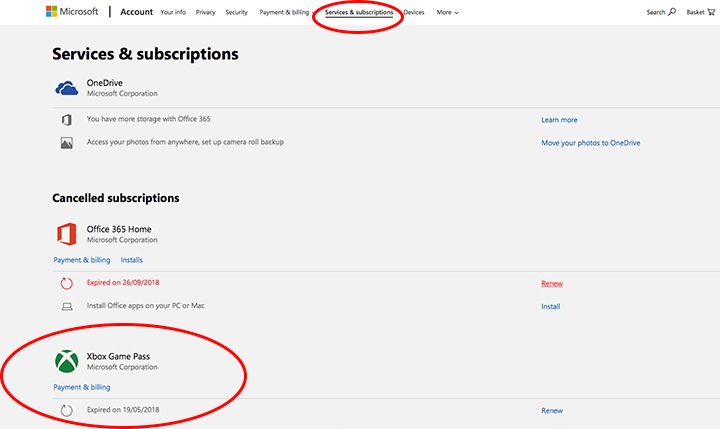
Task: Click the Microsoft logo
Action: click(72, 12)
